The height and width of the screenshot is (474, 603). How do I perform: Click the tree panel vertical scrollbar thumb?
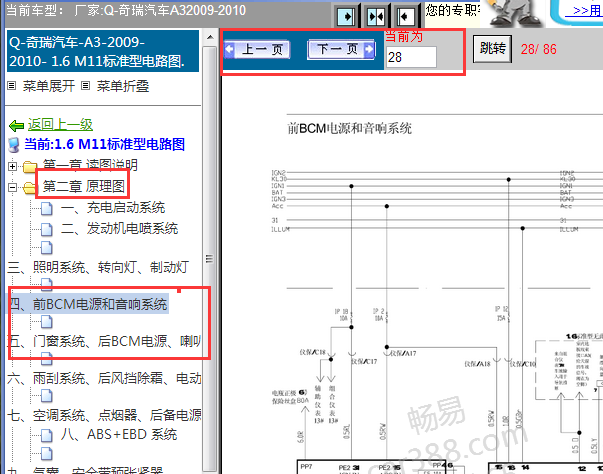click(210, 258)
